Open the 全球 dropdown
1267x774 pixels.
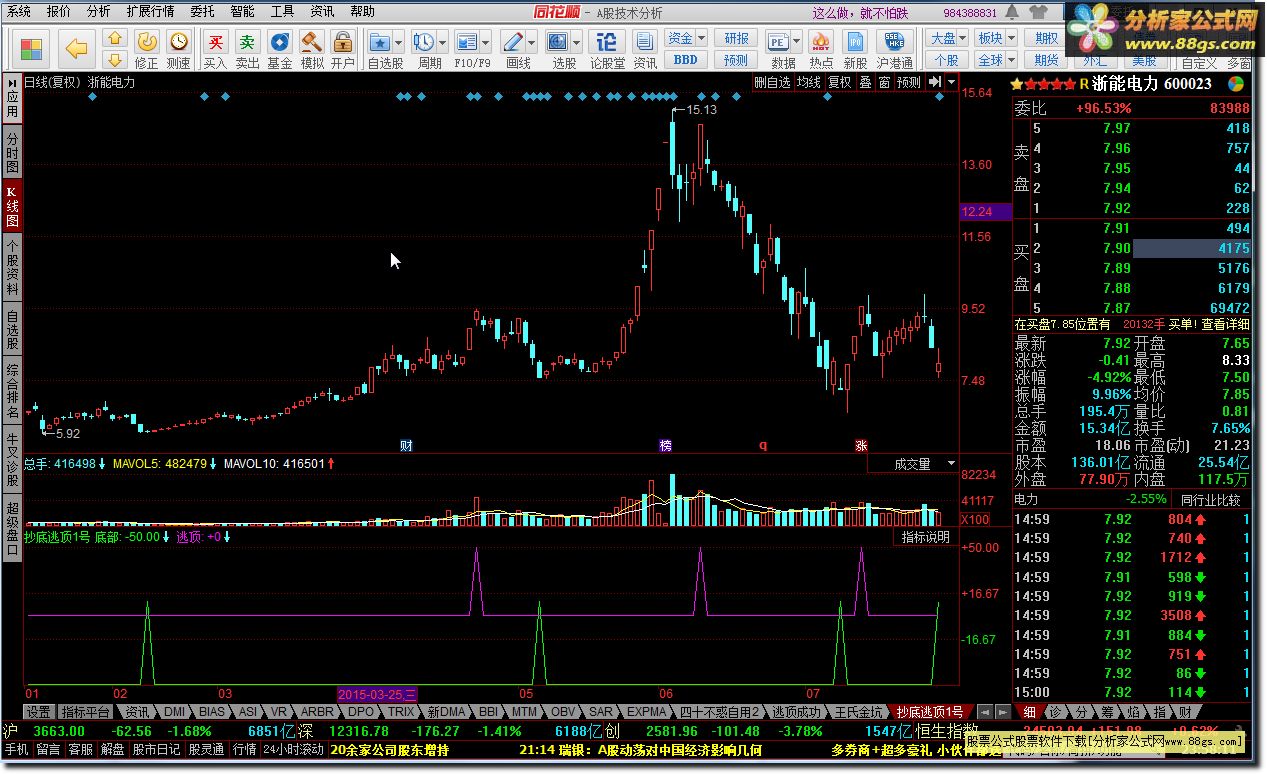click(x=996, y=60)
